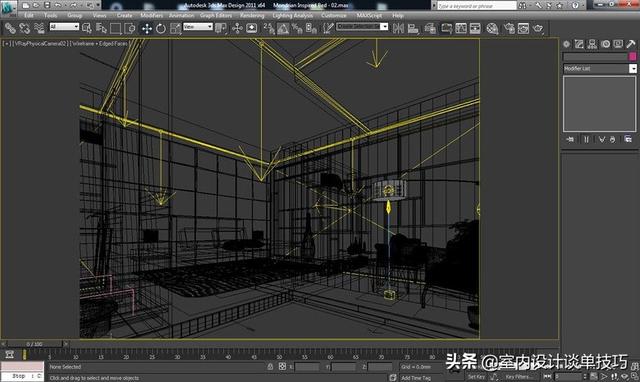640x382 pixels.
Task: Click the Select and Manipulate icon
Action: pyautogui.click(x=237, y=28)
